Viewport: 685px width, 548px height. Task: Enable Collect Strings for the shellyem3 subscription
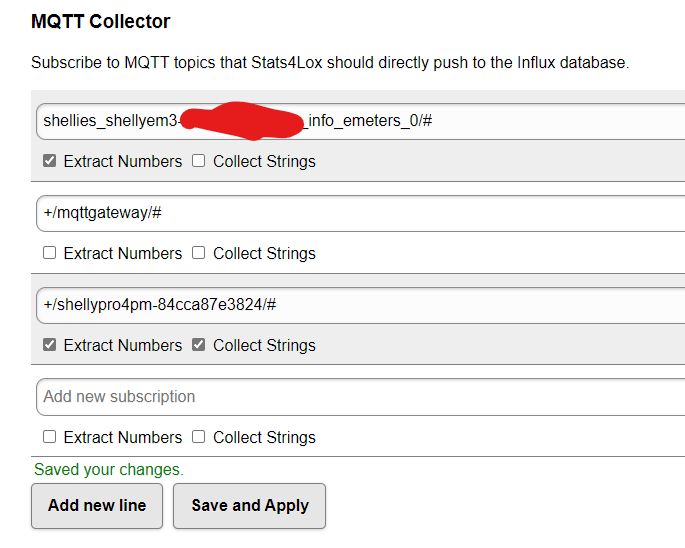pyautogui.click(x=199, y=161)
